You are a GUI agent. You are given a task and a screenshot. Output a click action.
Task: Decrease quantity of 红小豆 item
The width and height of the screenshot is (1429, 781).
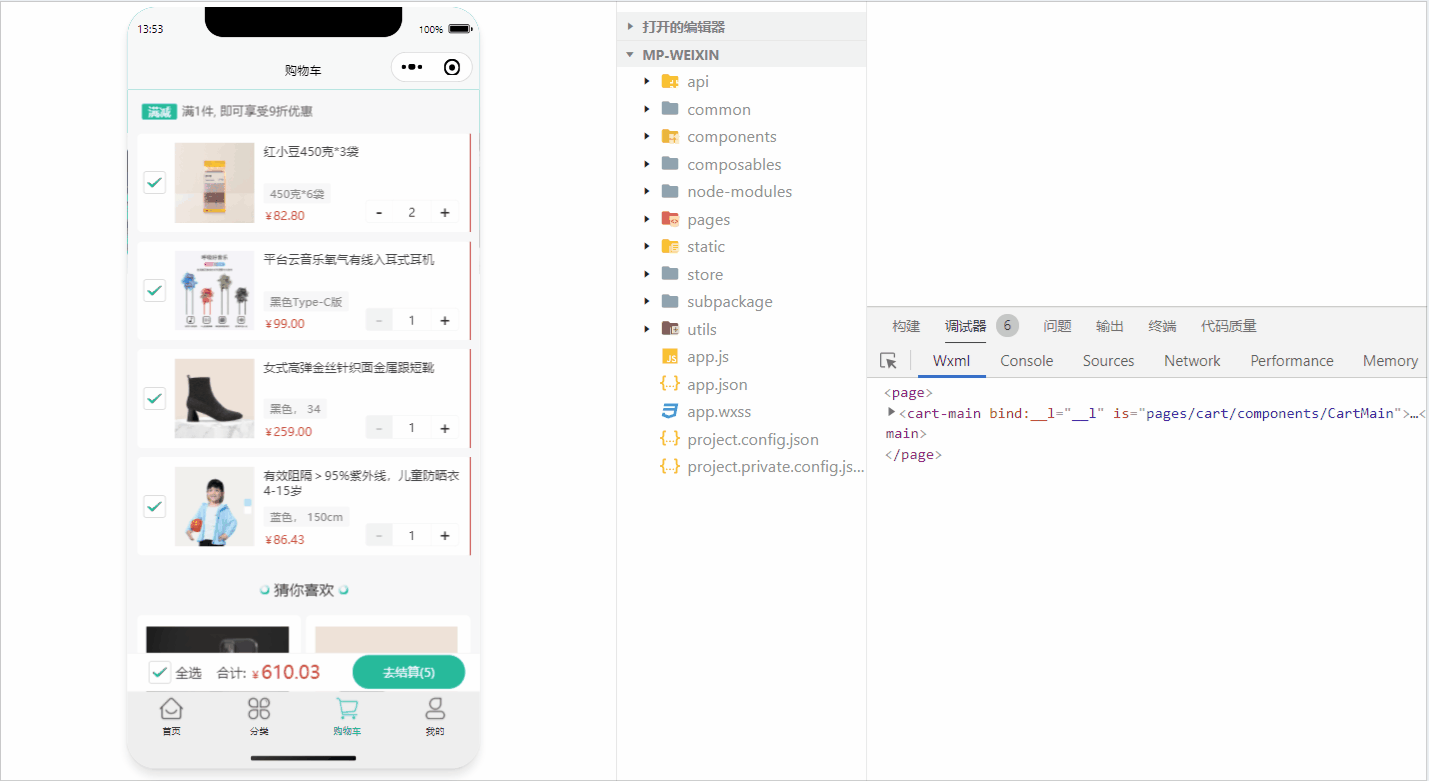click(x=379, y=212)
